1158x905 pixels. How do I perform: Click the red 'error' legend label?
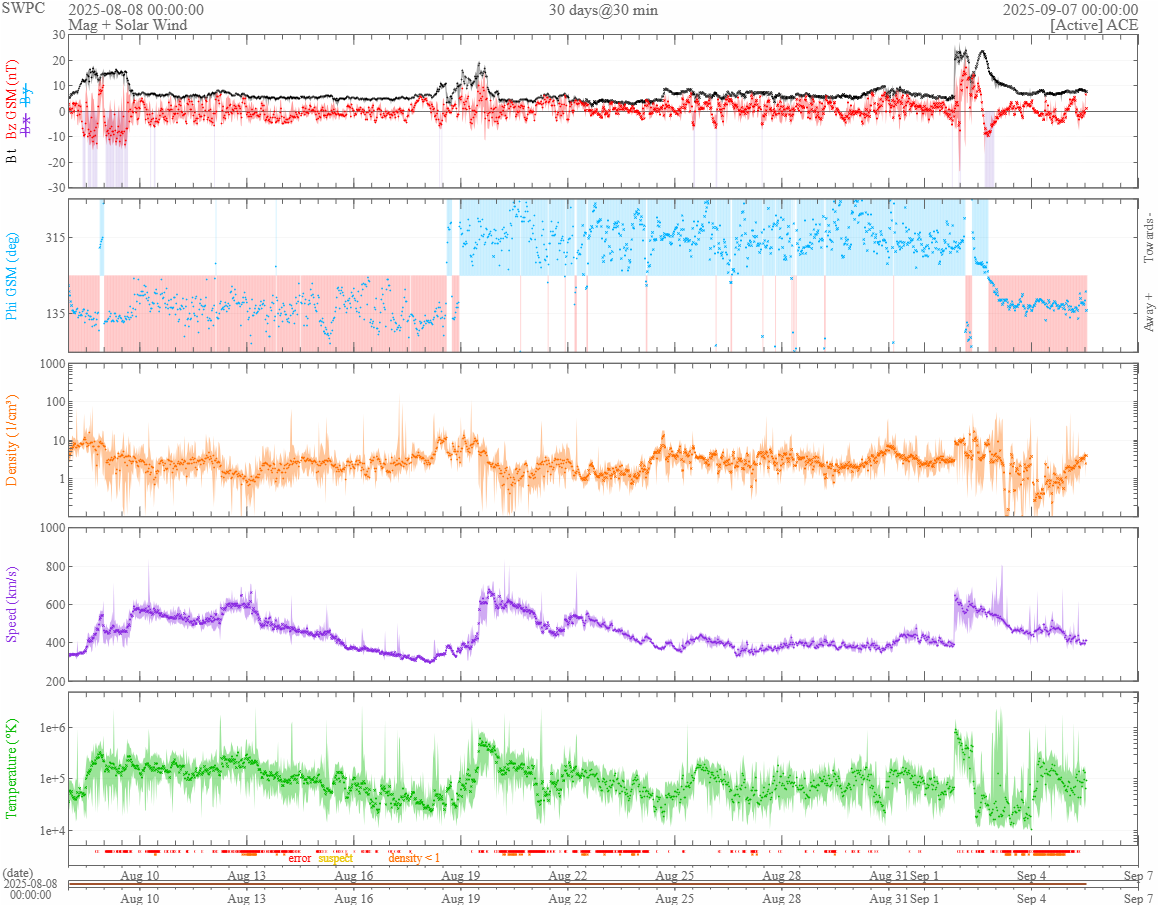click(300, 858)
